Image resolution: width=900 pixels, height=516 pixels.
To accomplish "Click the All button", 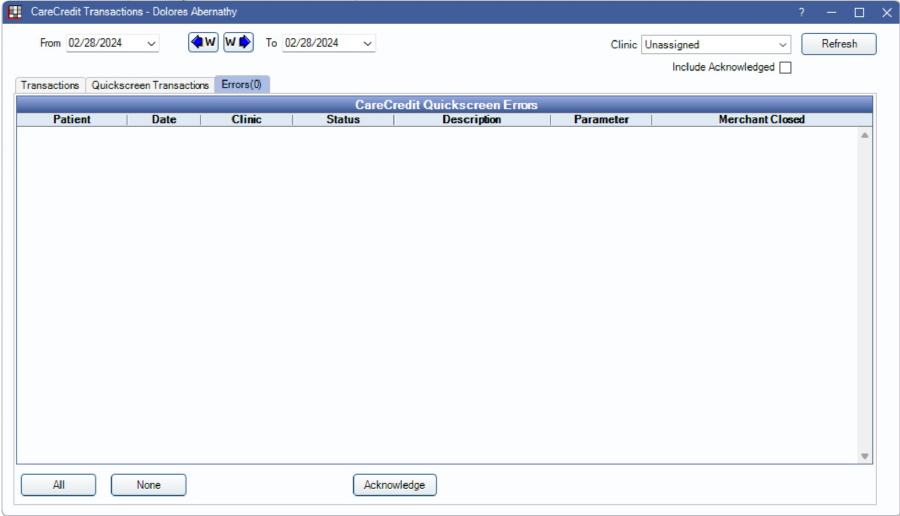I will 59,485.
